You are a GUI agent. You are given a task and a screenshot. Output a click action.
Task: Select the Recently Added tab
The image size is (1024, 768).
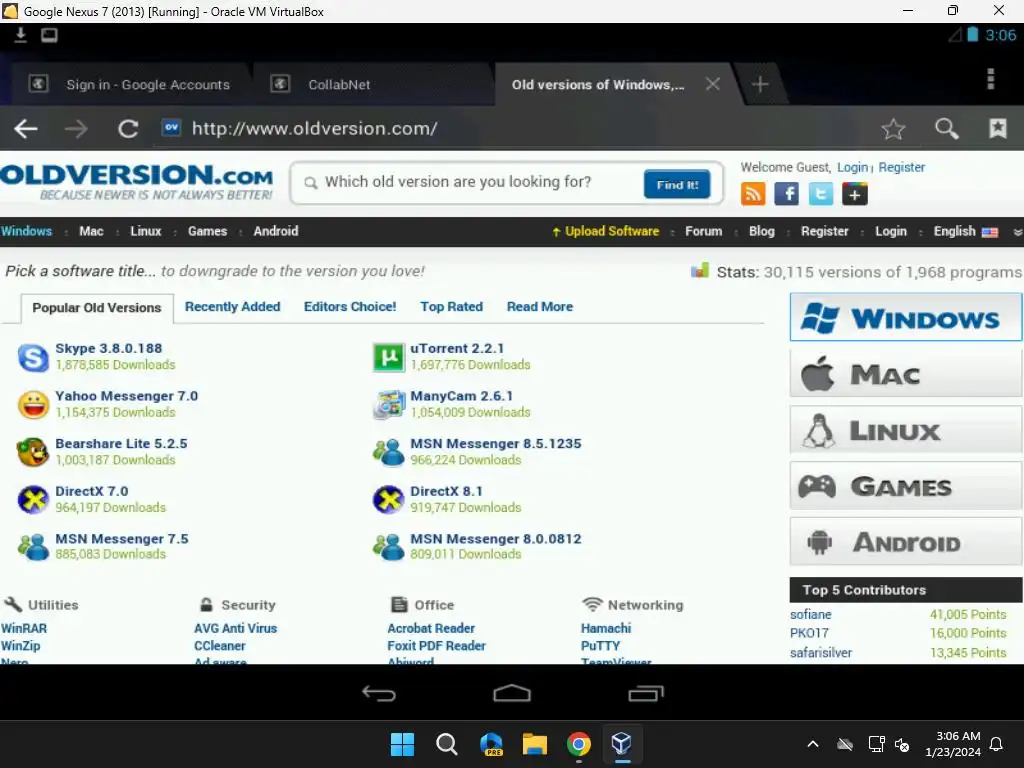point(232,306)
